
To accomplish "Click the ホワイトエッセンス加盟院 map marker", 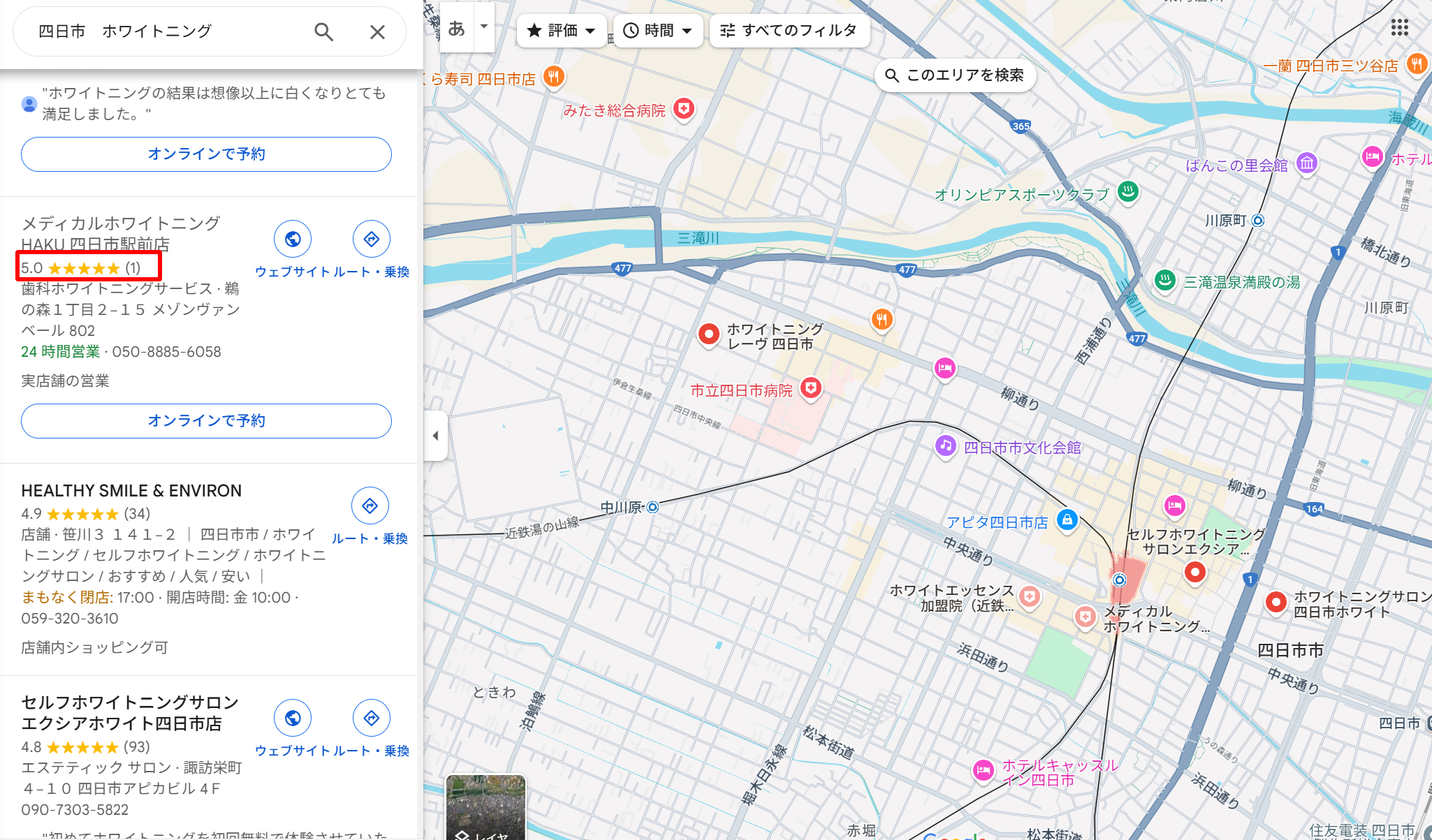I will pyautogui.click(x=1029, y=597).
